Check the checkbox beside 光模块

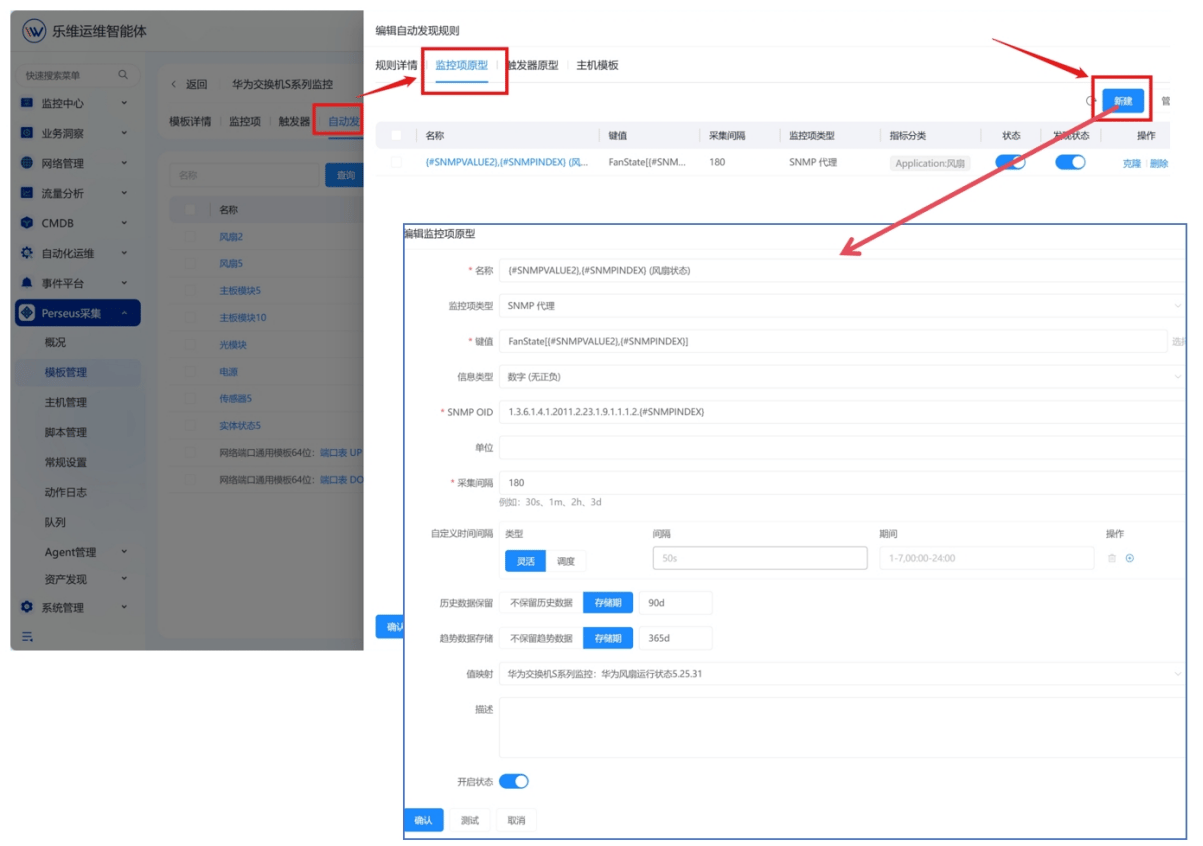(190, 345)
